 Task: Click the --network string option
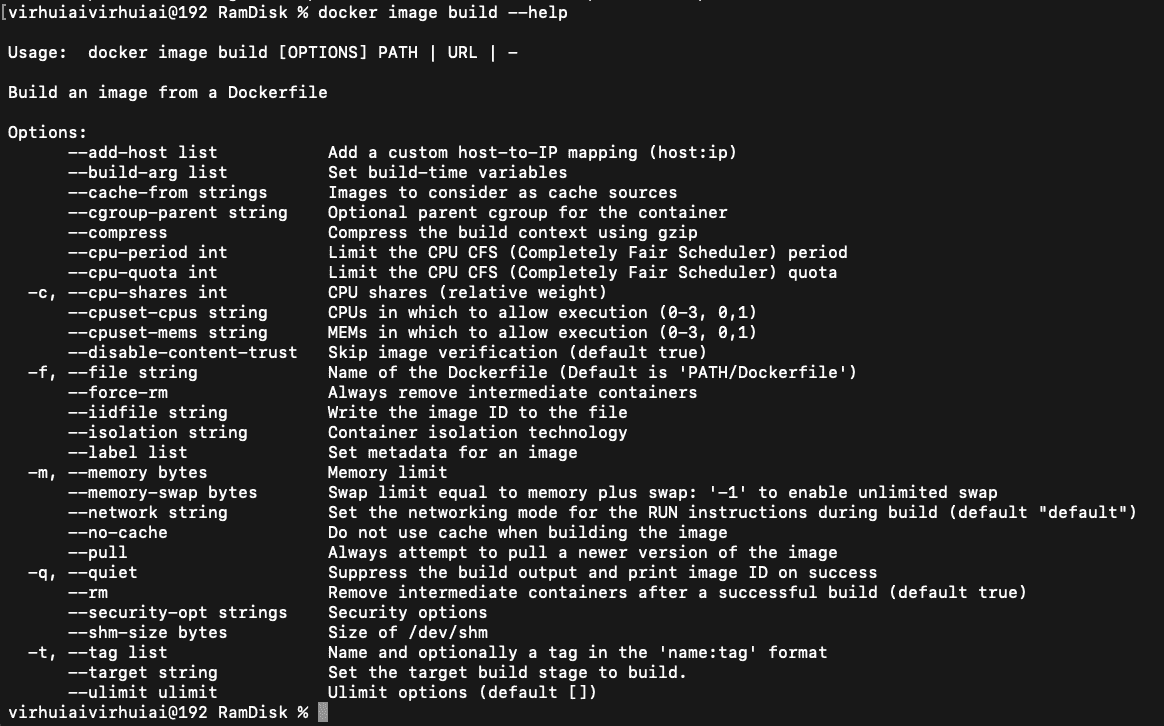click(148, 513)
